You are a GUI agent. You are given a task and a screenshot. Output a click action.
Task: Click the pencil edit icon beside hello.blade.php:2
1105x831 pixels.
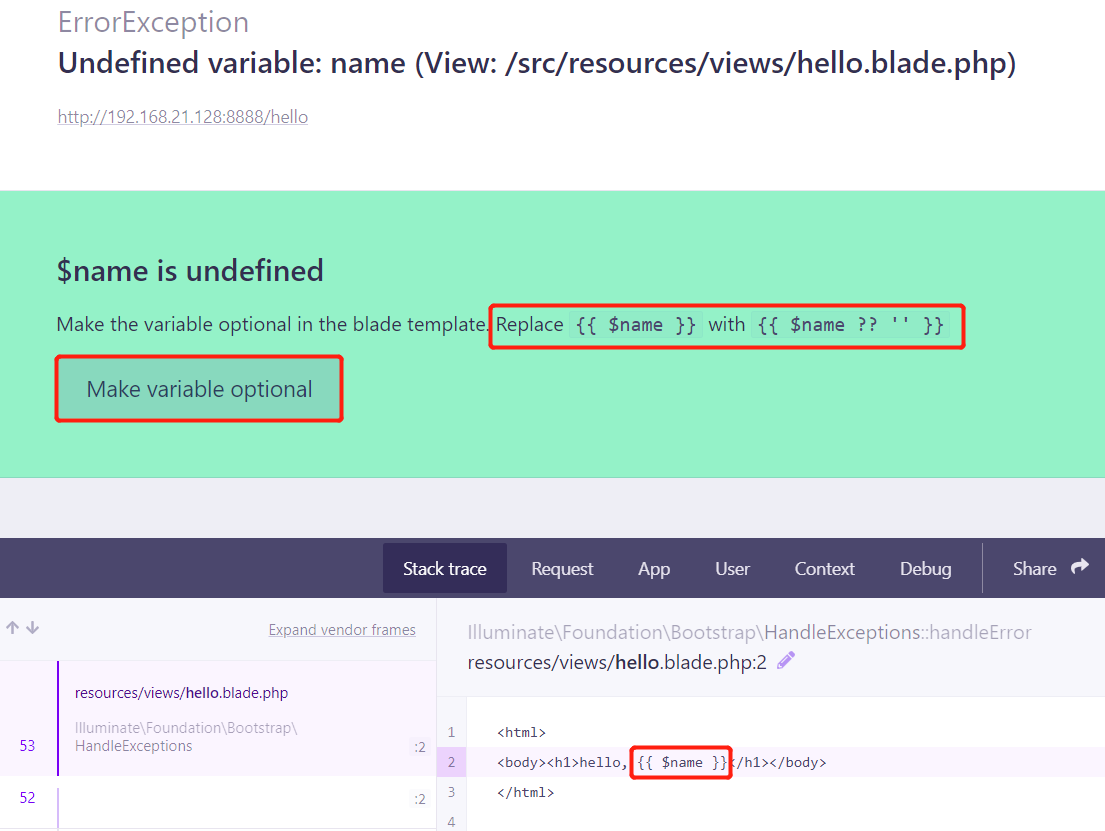point(786,660)
